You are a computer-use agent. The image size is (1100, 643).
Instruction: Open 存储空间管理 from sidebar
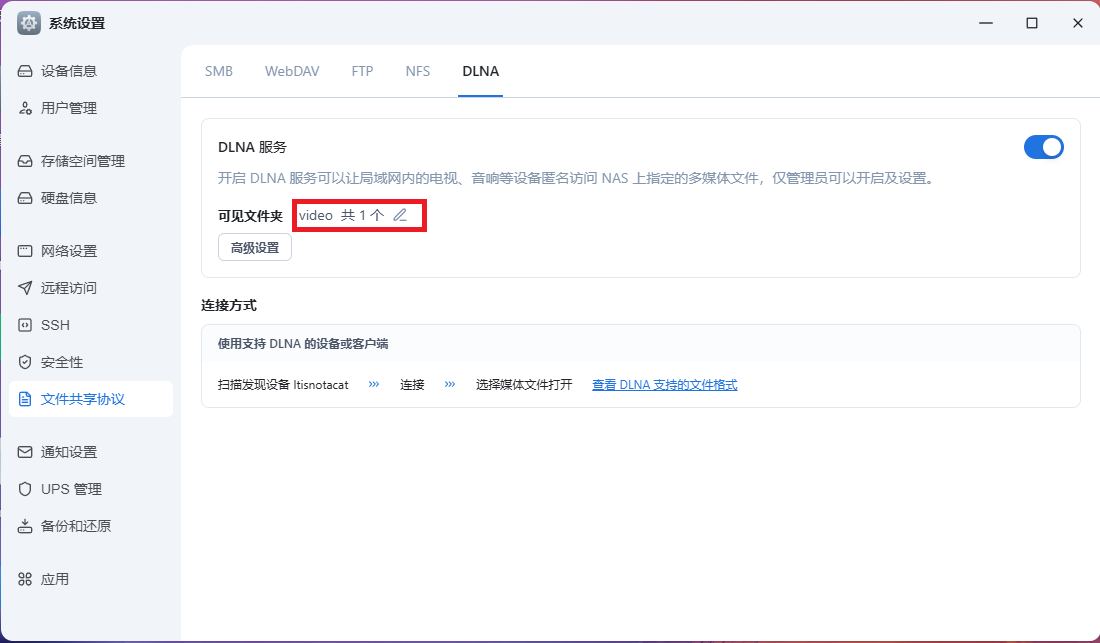91,161
